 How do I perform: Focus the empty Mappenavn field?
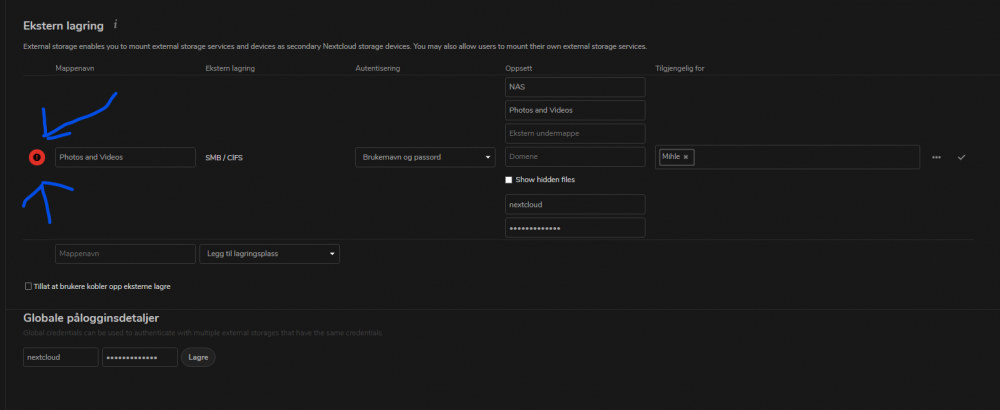[126, 254]
